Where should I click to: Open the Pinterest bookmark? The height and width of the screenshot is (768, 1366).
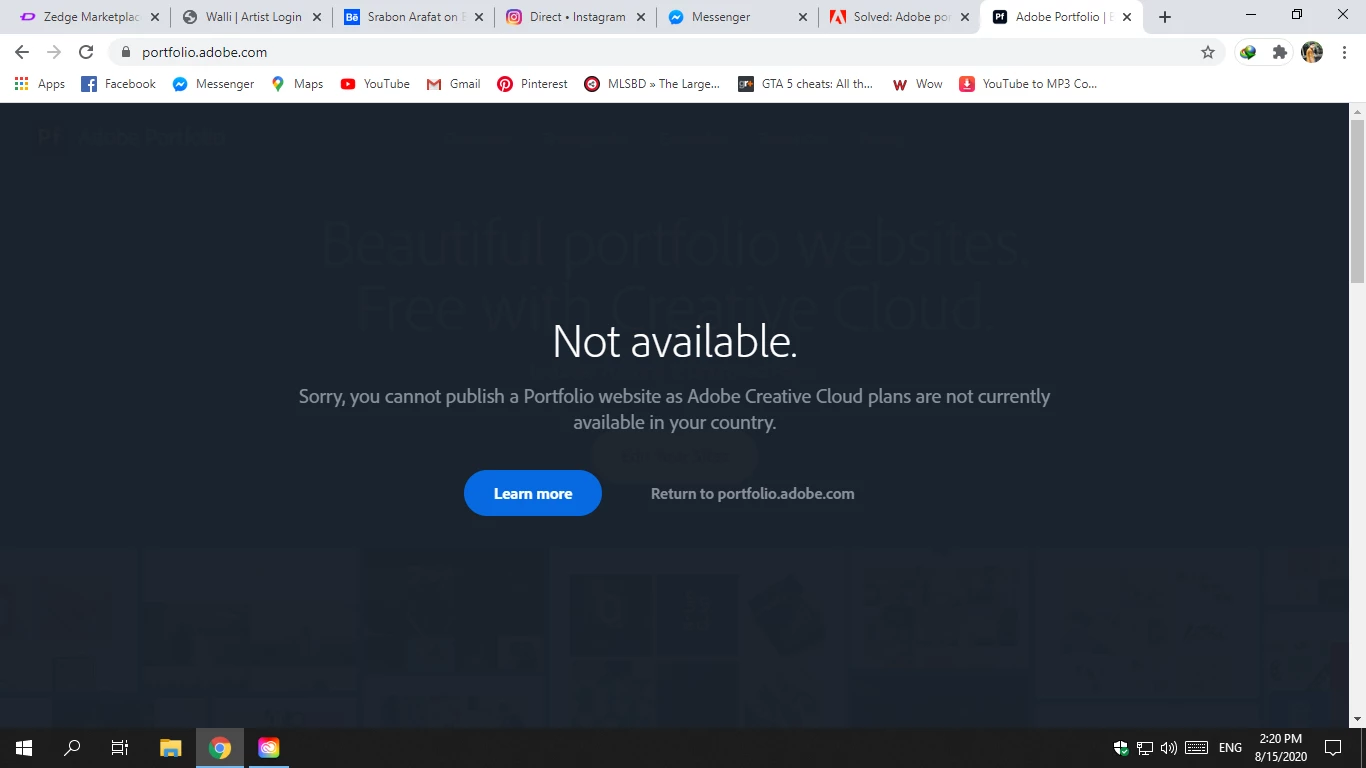click(x=532, y=84)
